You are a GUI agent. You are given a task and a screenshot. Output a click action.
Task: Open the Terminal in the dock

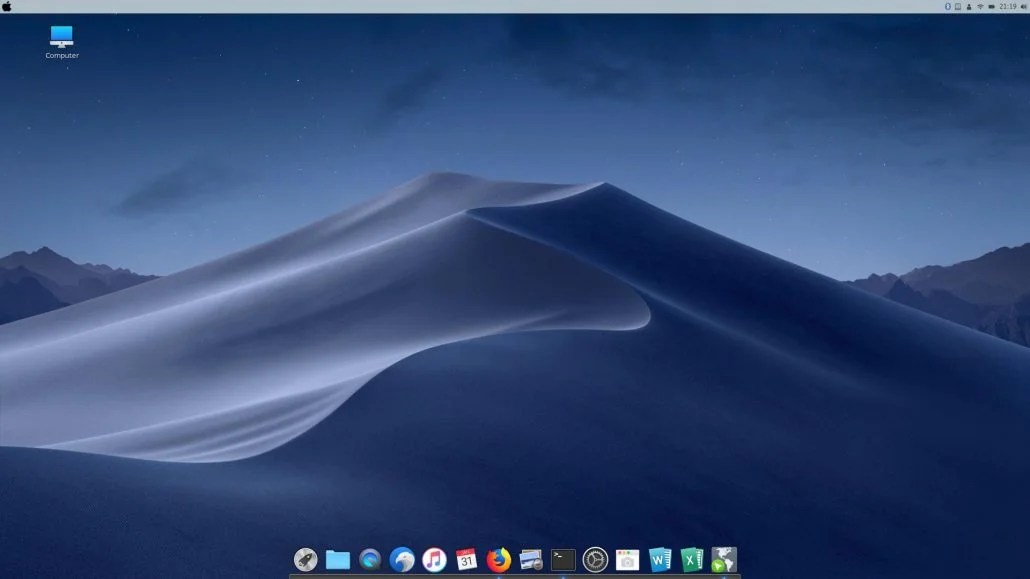(563, 559)
